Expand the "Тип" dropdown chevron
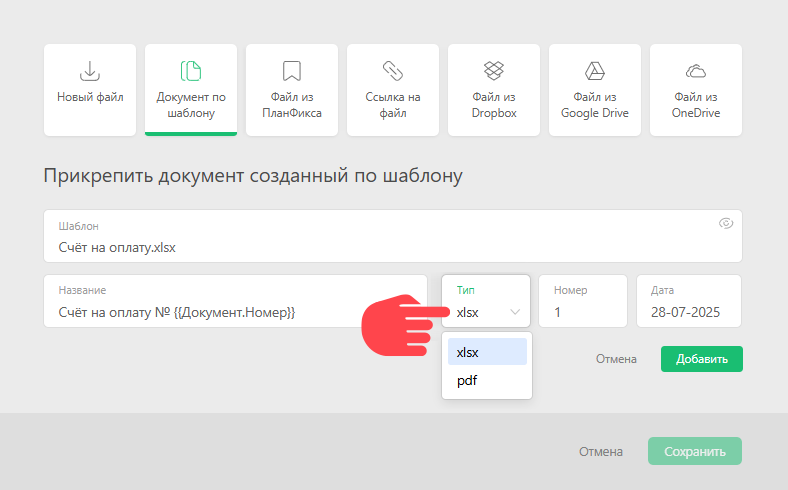The width and height of the screenshot is (788, 490). (x=515, y=312)
